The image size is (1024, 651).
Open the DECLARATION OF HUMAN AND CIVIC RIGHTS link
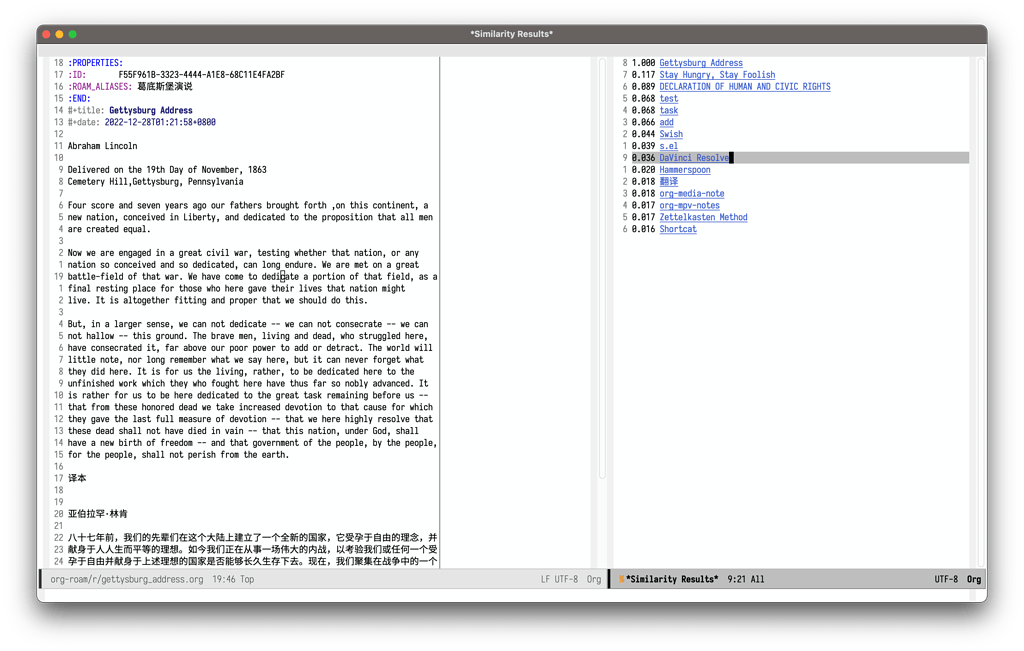coord(745,86)
